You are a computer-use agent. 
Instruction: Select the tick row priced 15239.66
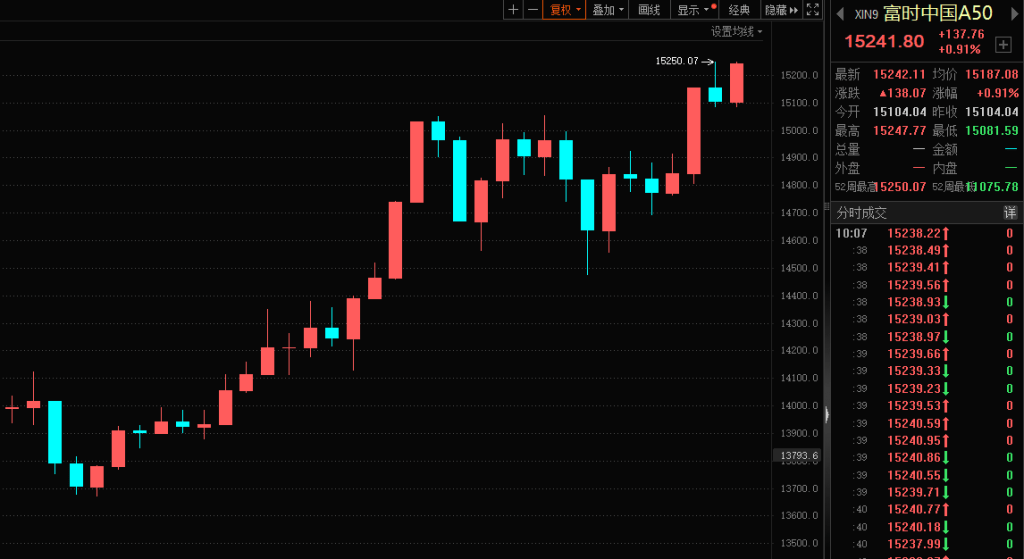[925, 354]
